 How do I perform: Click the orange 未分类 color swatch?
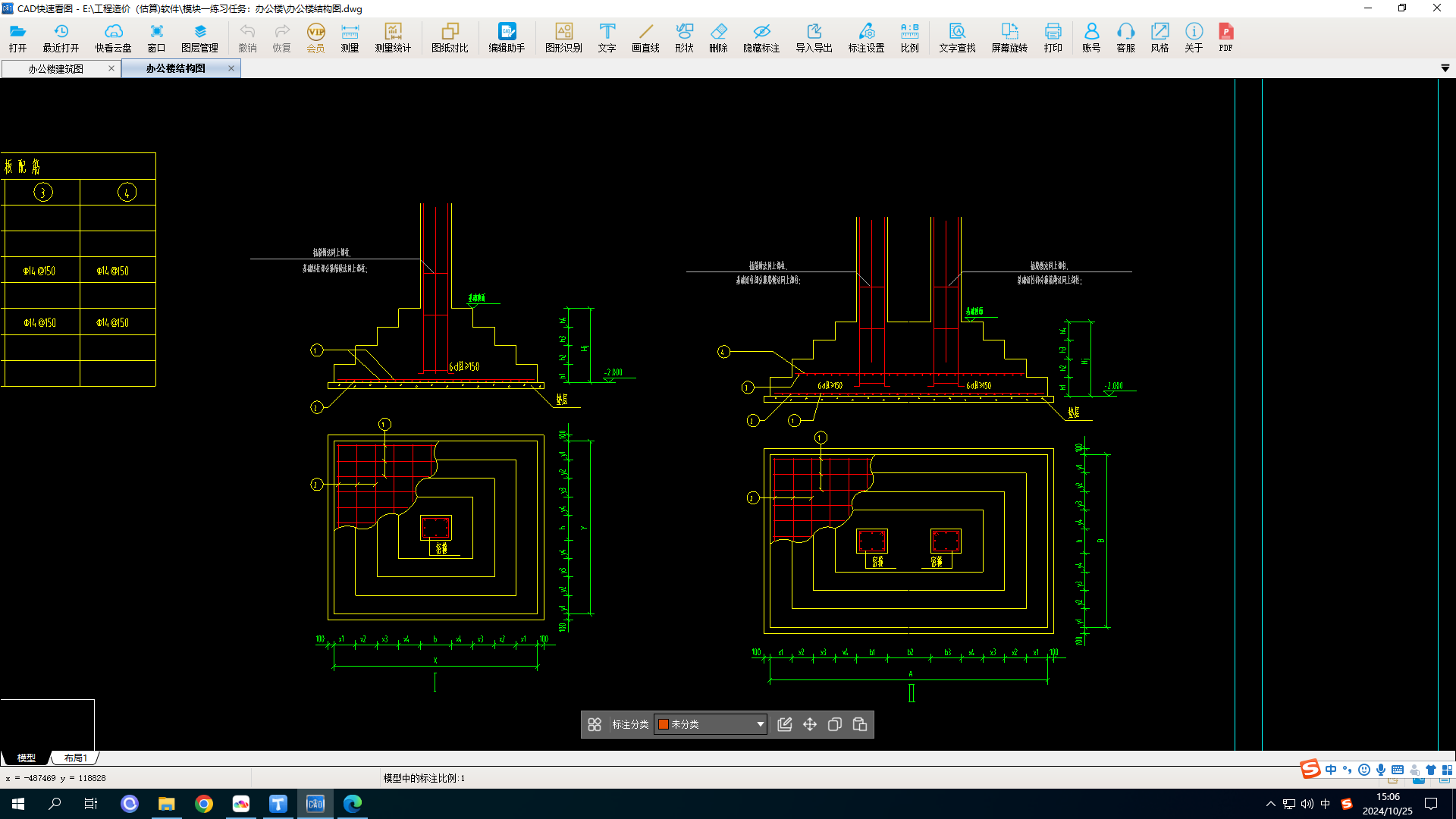point(664,724)
